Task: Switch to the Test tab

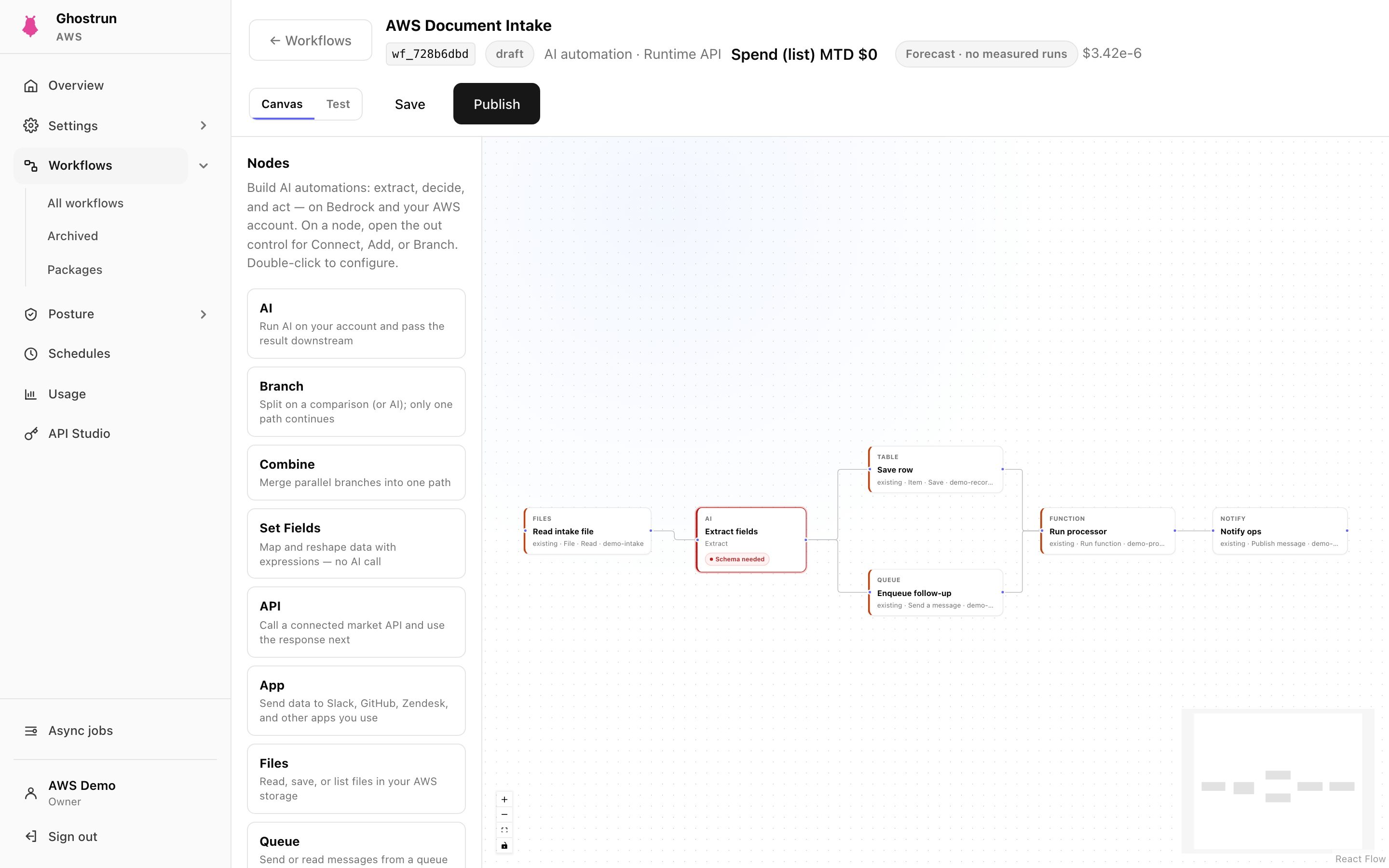Action: point(338,104)
